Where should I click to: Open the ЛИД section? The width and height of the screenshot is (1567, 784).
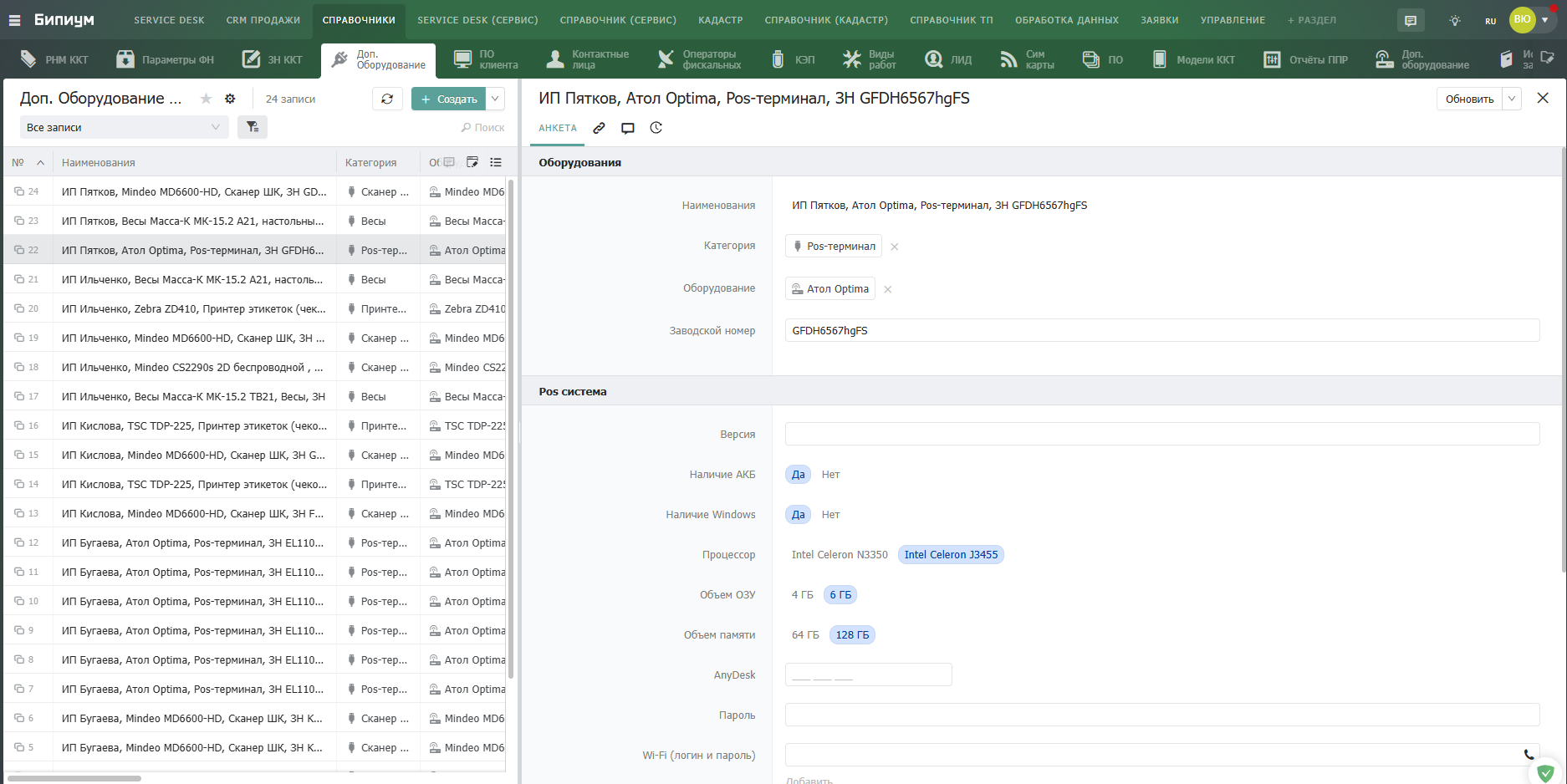[948, 59]
